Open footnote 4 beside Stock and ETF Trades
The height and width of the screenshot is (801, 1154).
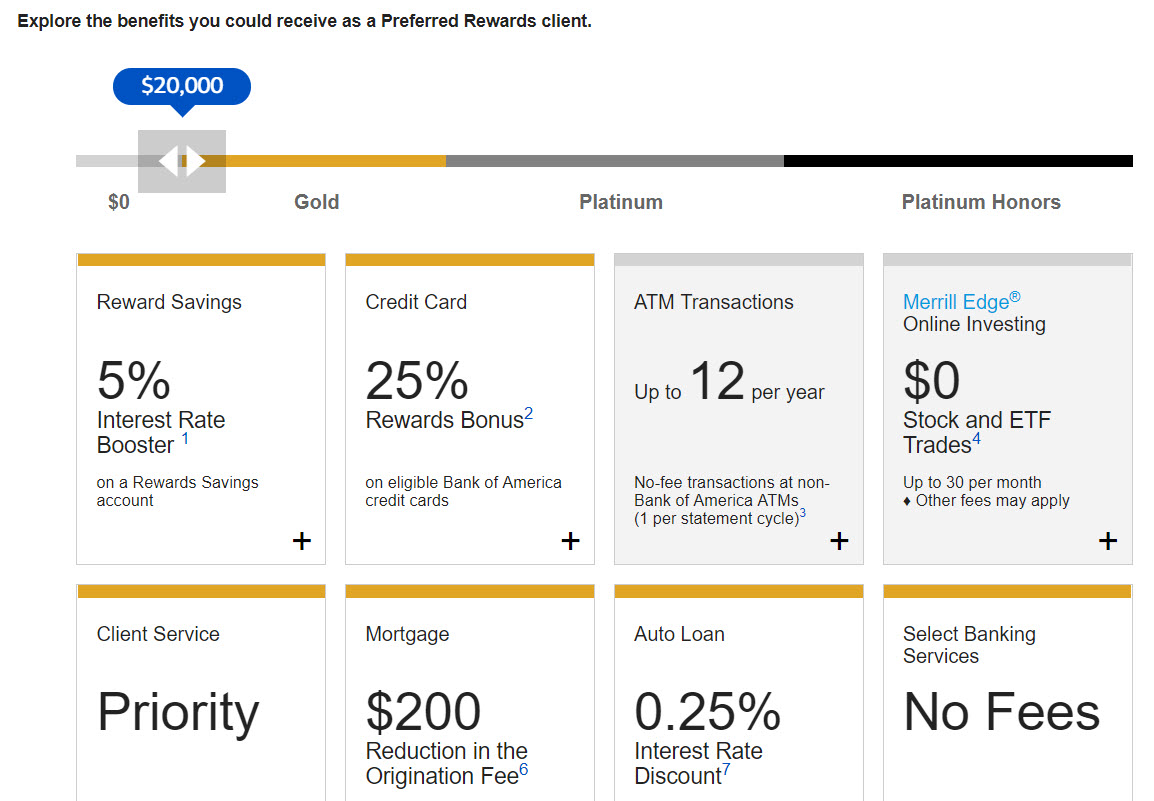(x=977, y=439)
